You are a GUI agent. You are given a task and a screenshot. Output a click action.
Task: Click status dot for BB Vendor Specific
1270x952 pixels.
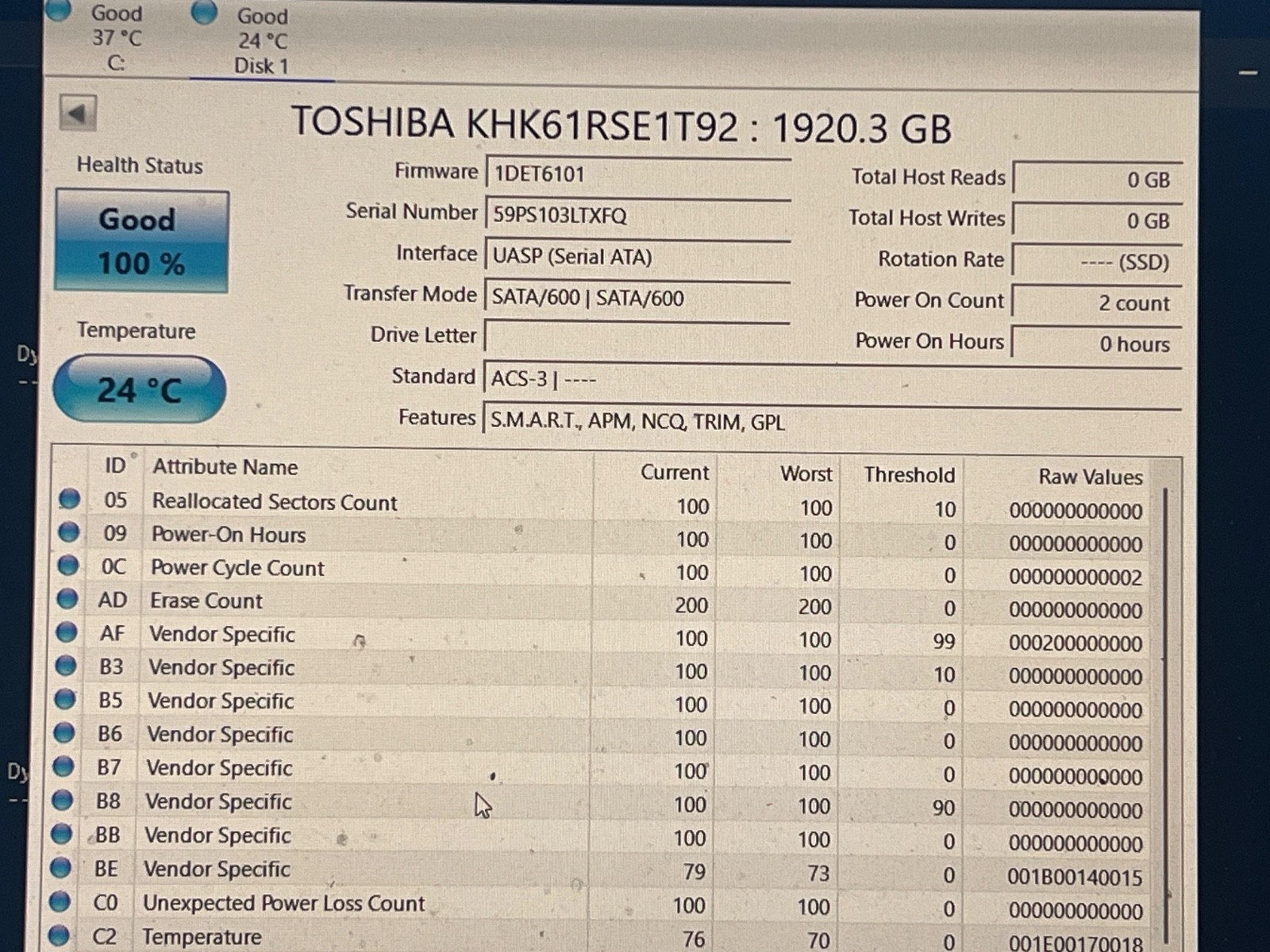coord(62,834)
